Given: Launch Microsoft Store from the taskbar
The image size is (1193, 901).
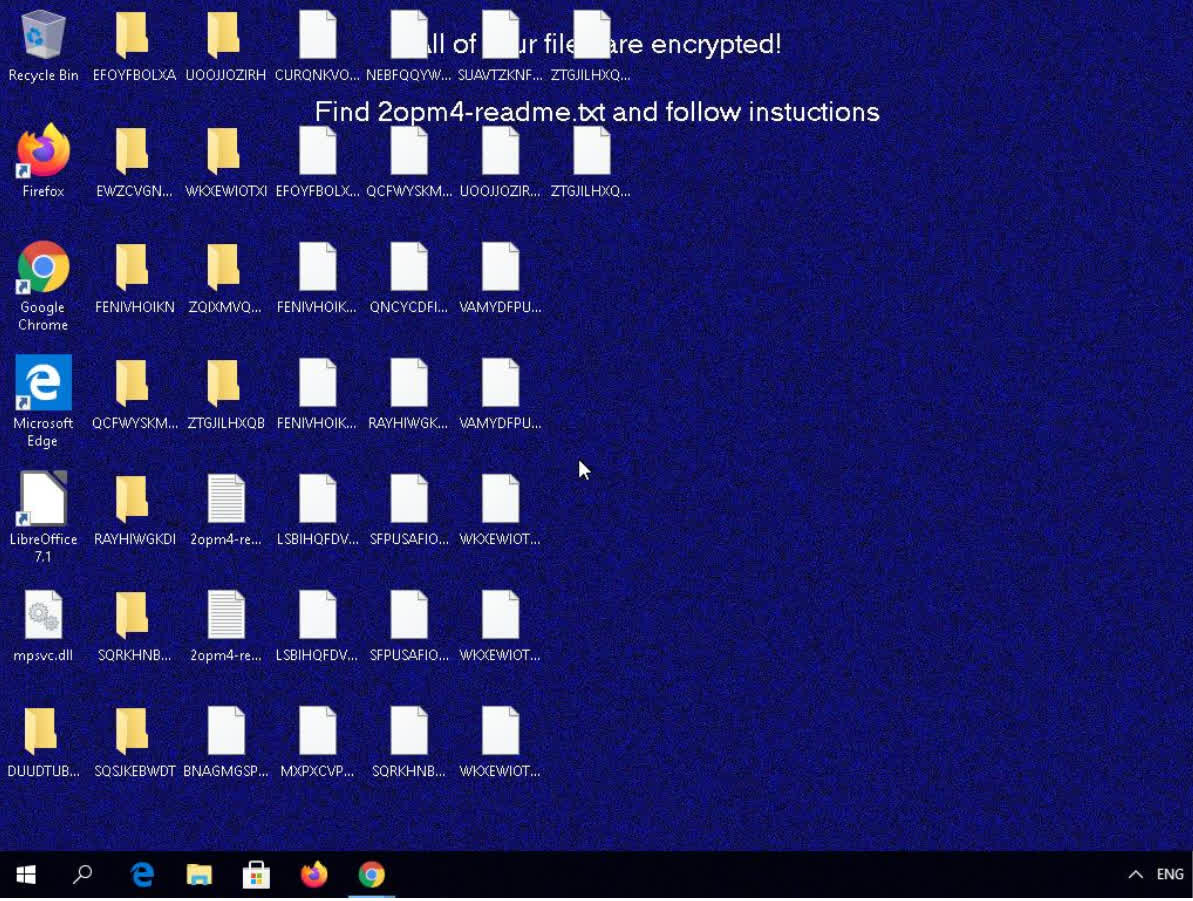Looking at the screenshot, I should click(256, 875).
